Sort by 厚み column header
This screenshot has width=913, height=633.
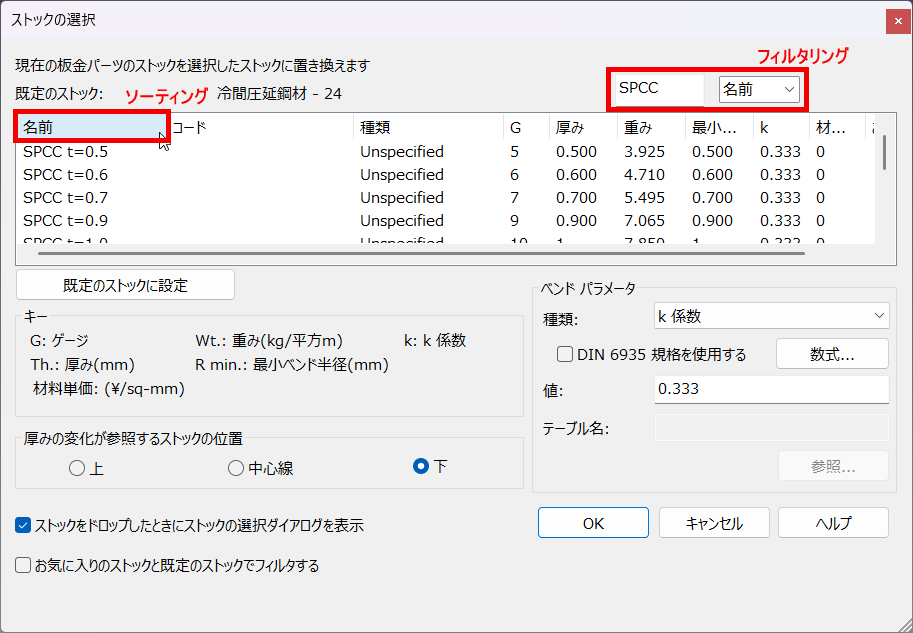point(582,128)
